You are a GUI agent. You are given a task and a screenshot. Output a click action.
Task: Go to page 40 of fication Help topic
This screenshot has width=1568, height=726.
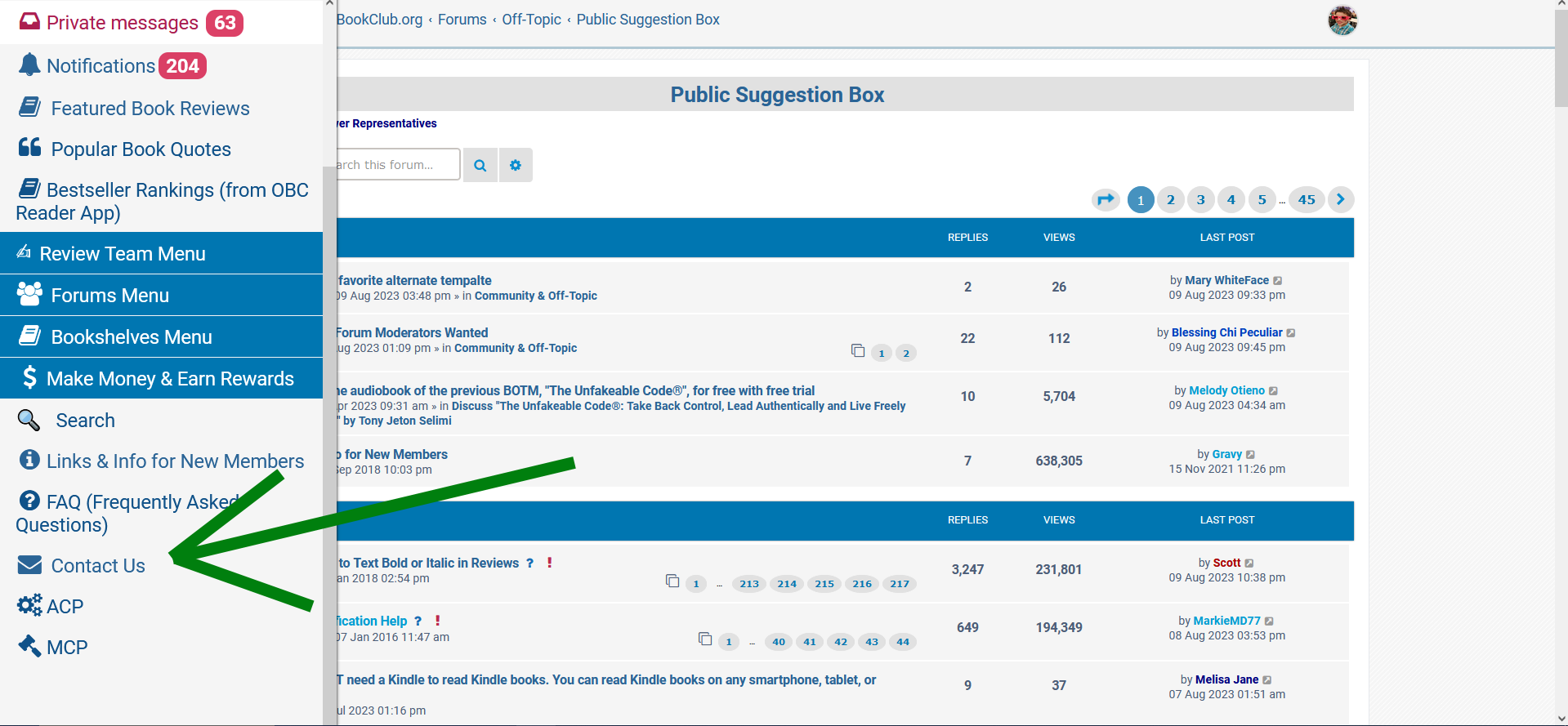coord(779,641)
